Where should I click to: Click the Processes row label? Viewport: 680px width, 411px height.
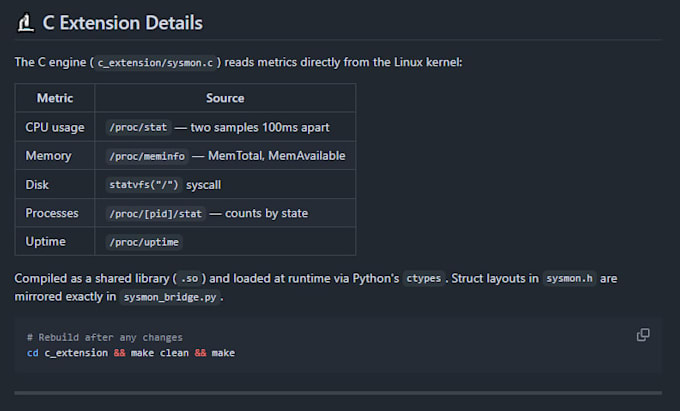point(52,213)
